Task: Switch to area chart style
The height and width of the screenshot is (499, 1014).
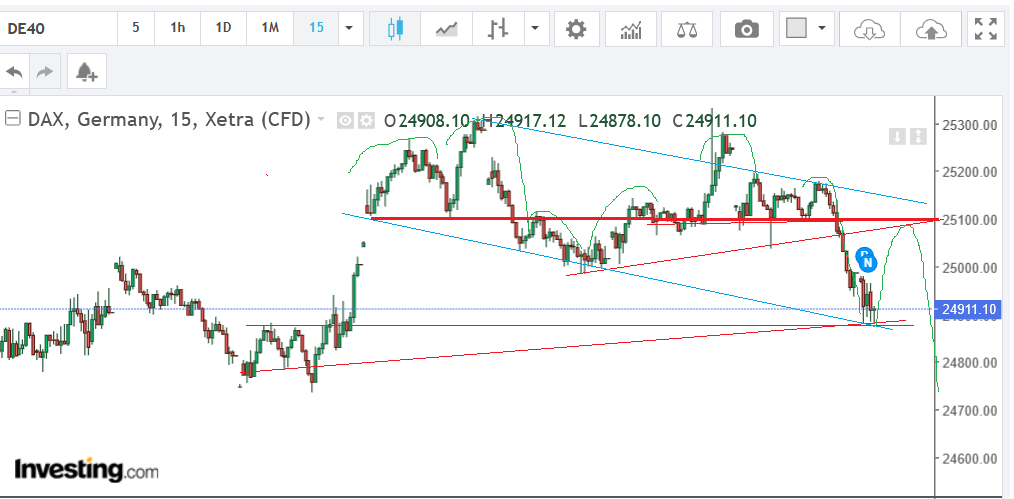Action: (x=446, y=29)
